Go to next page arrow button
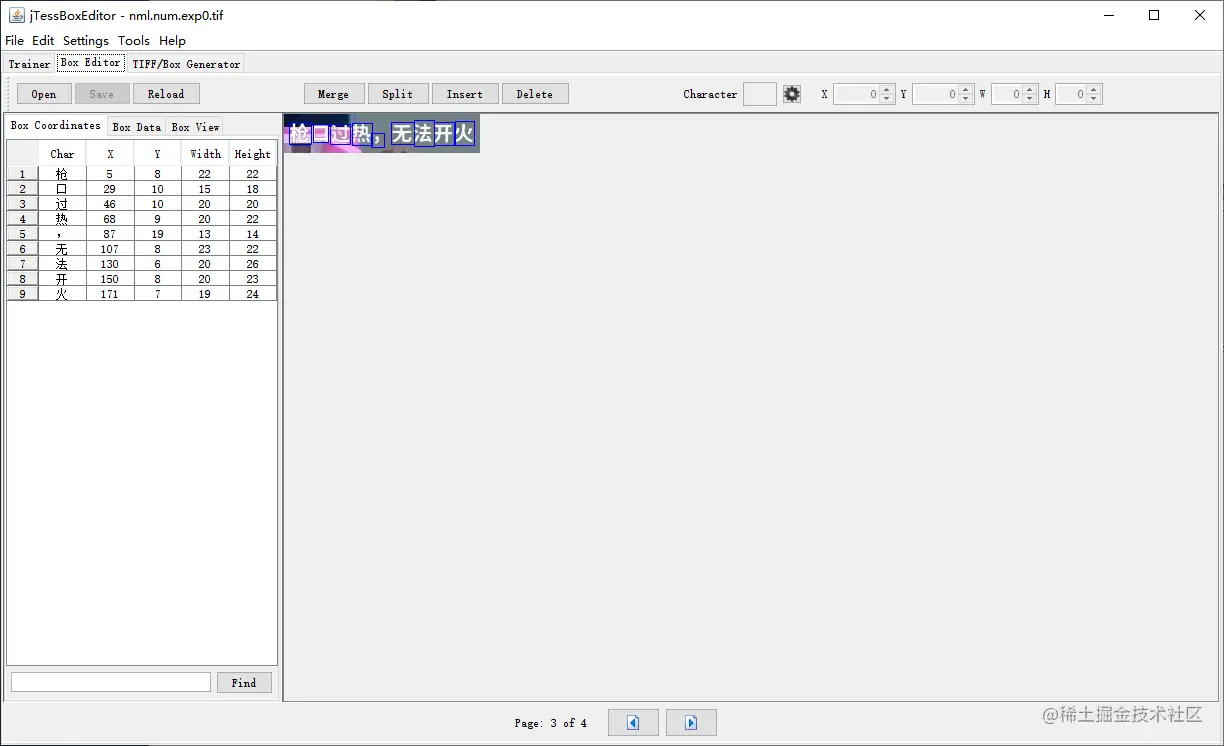1224x746 pixels. click(x=691, y=722)
